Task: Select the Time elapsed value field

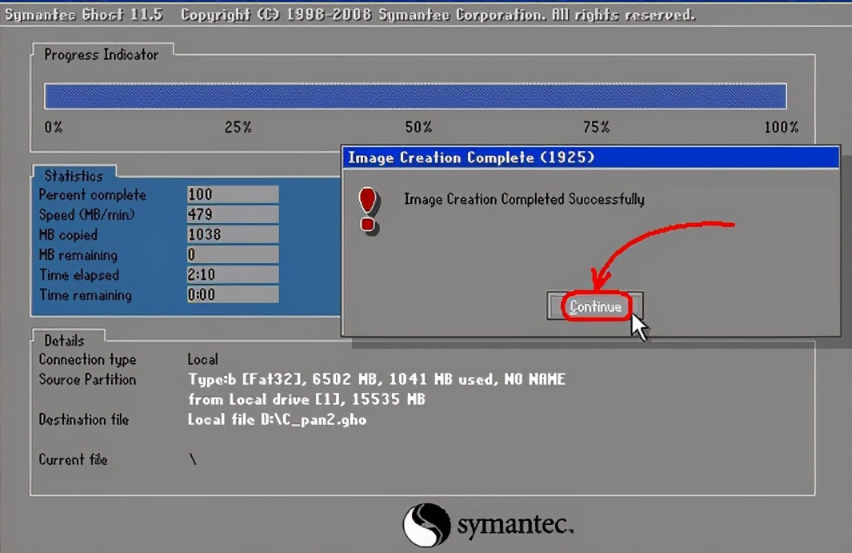Action: click(x=230, y=275)
